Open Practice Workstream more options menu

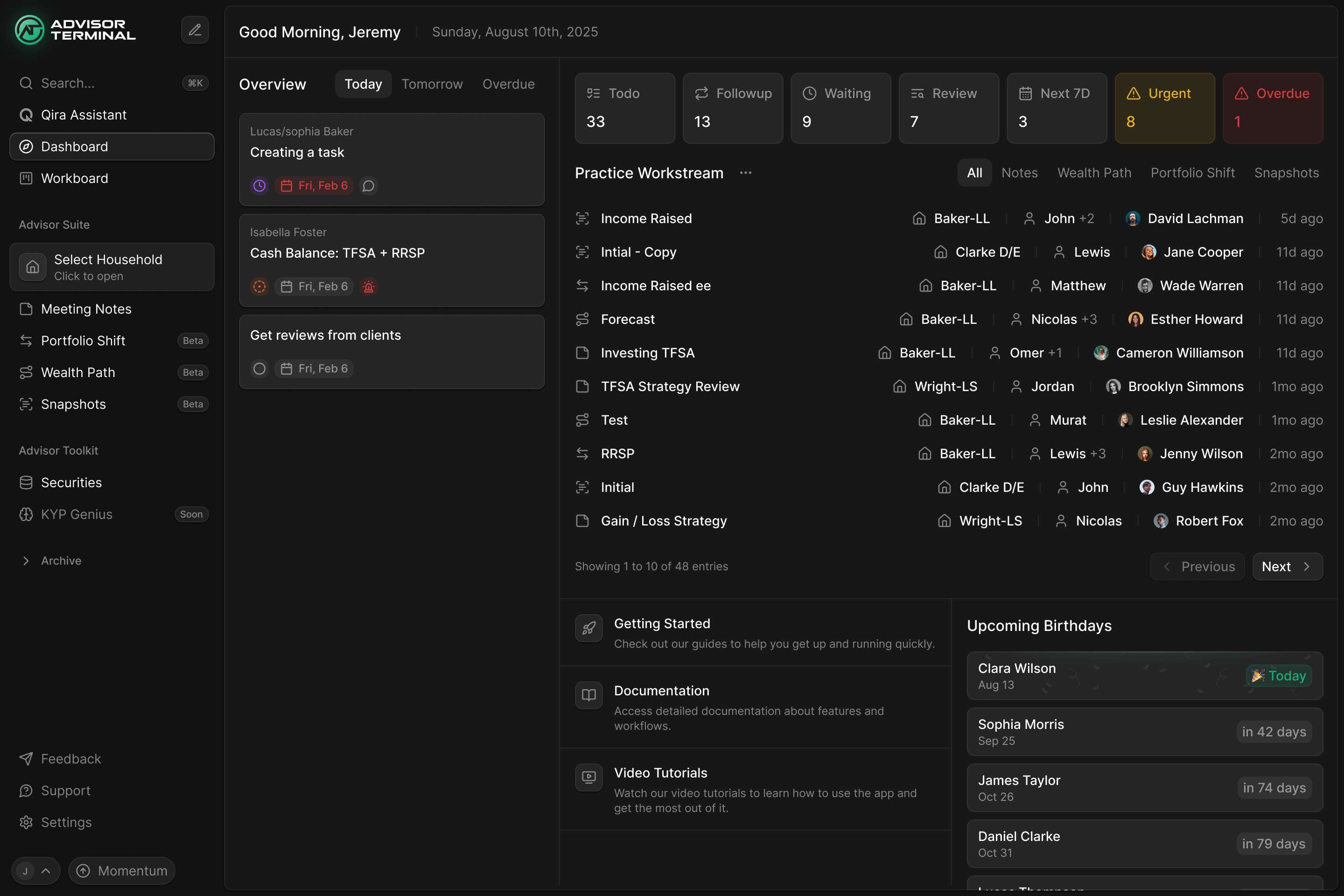pos(745,173)
